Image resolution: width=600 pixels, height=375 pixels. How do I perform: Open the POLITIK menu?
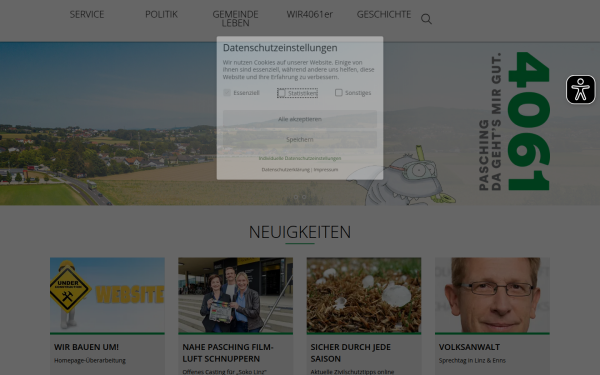(x=161, y=14)
